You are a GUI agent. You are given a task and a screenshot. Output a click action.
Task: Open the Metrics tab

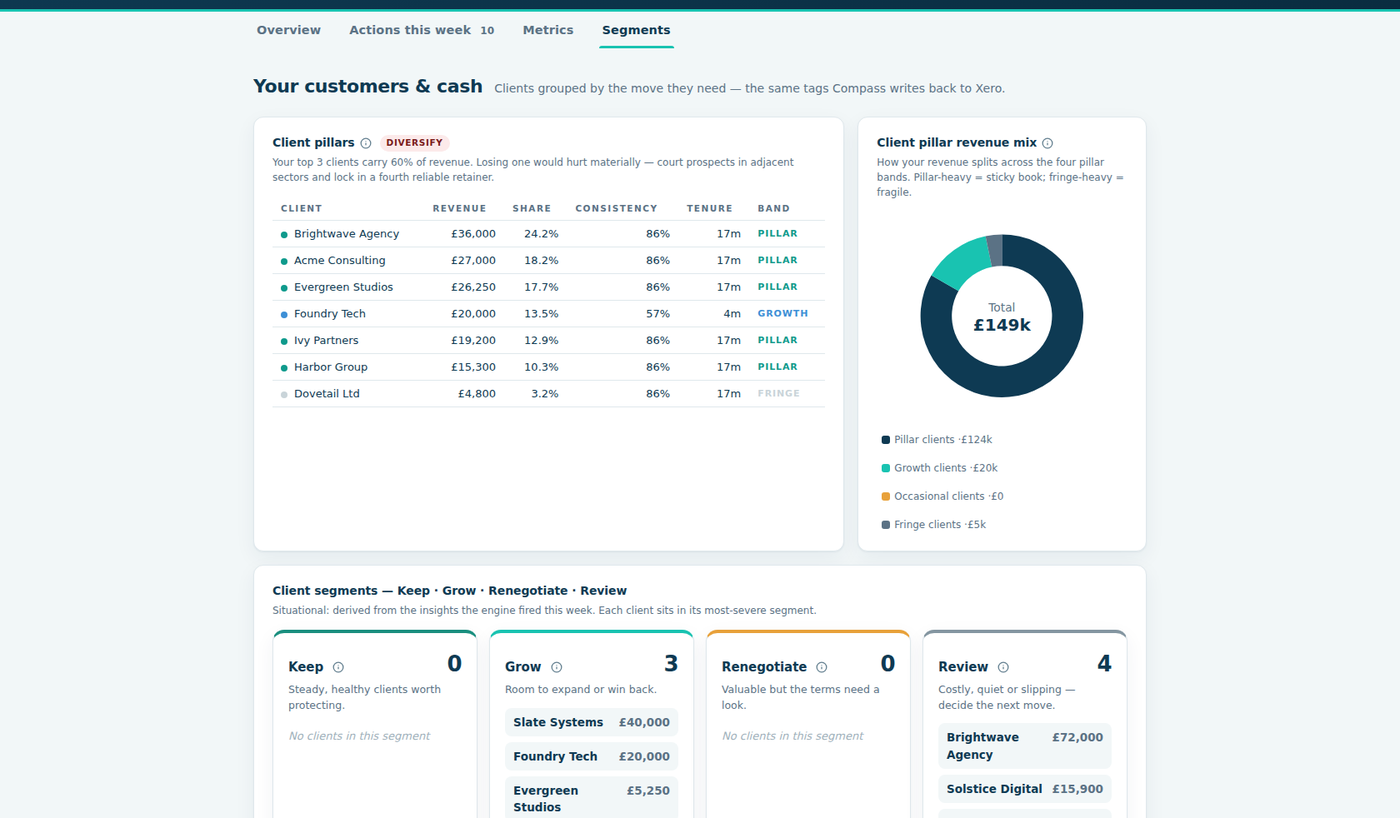click(x=548, y=30)
